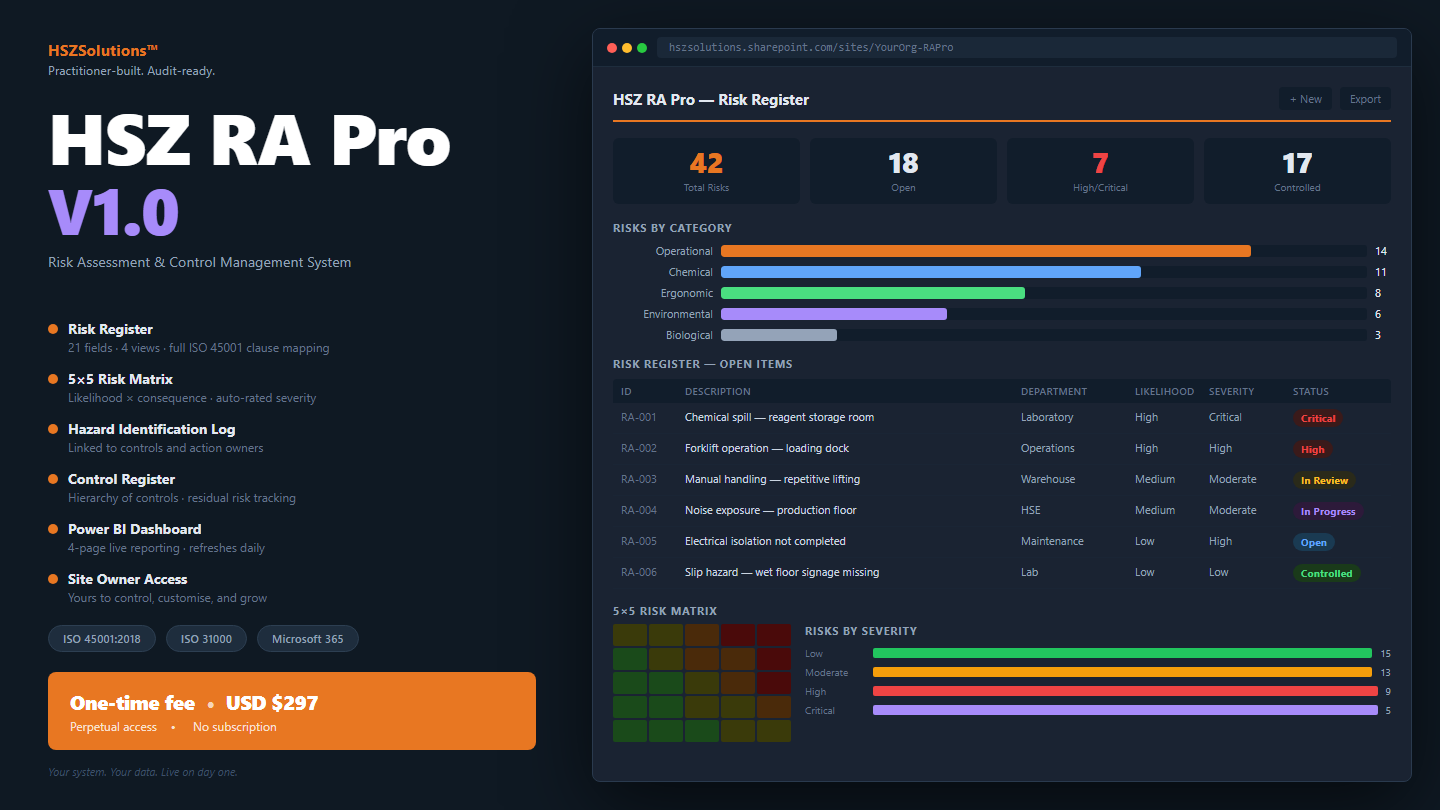Click the Open status badge for RA-005

coord(1314,543)
